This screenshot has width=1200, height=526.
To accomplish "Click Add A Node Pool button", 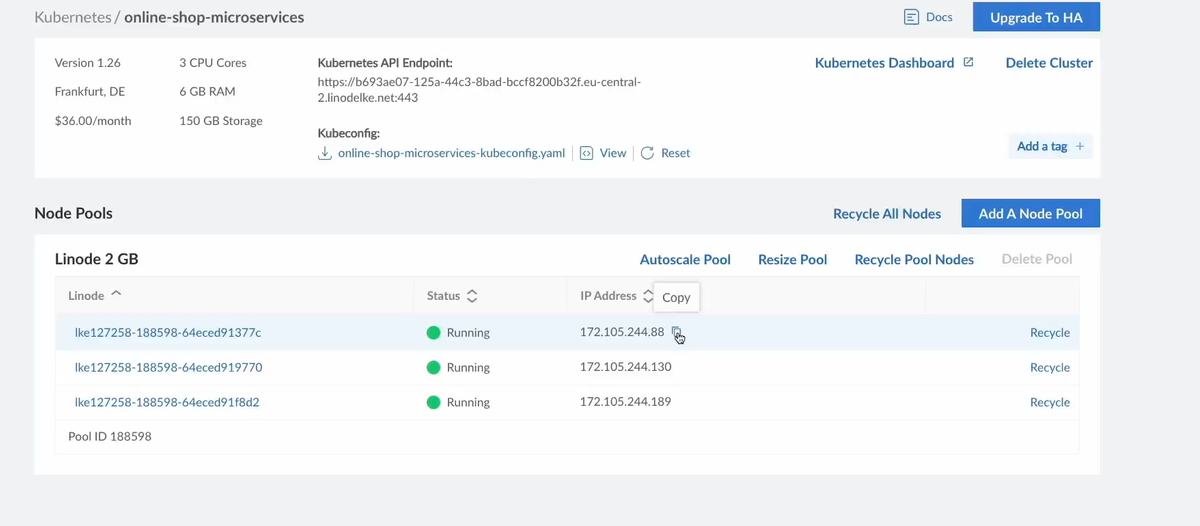I will [x=1030, y=213].
